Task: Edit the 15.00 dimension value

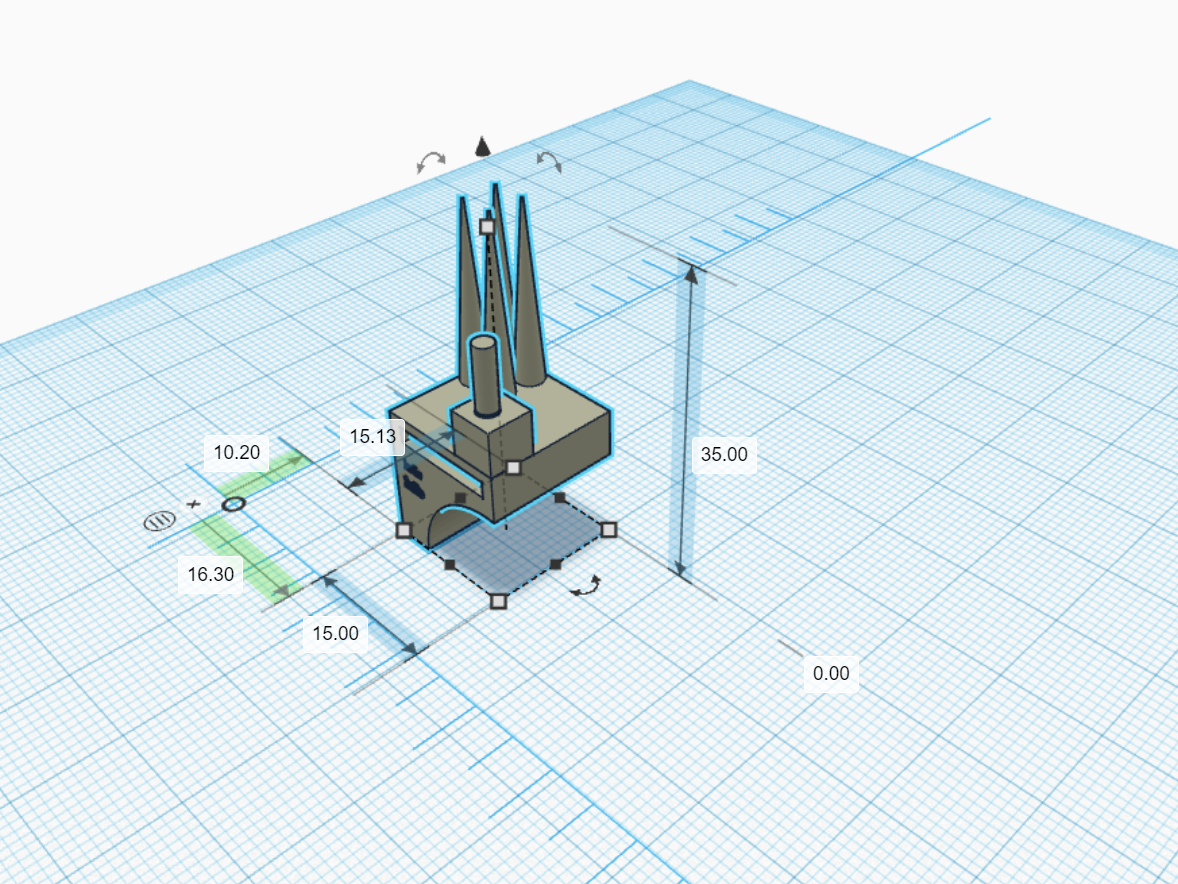Action: coord(335,634)
